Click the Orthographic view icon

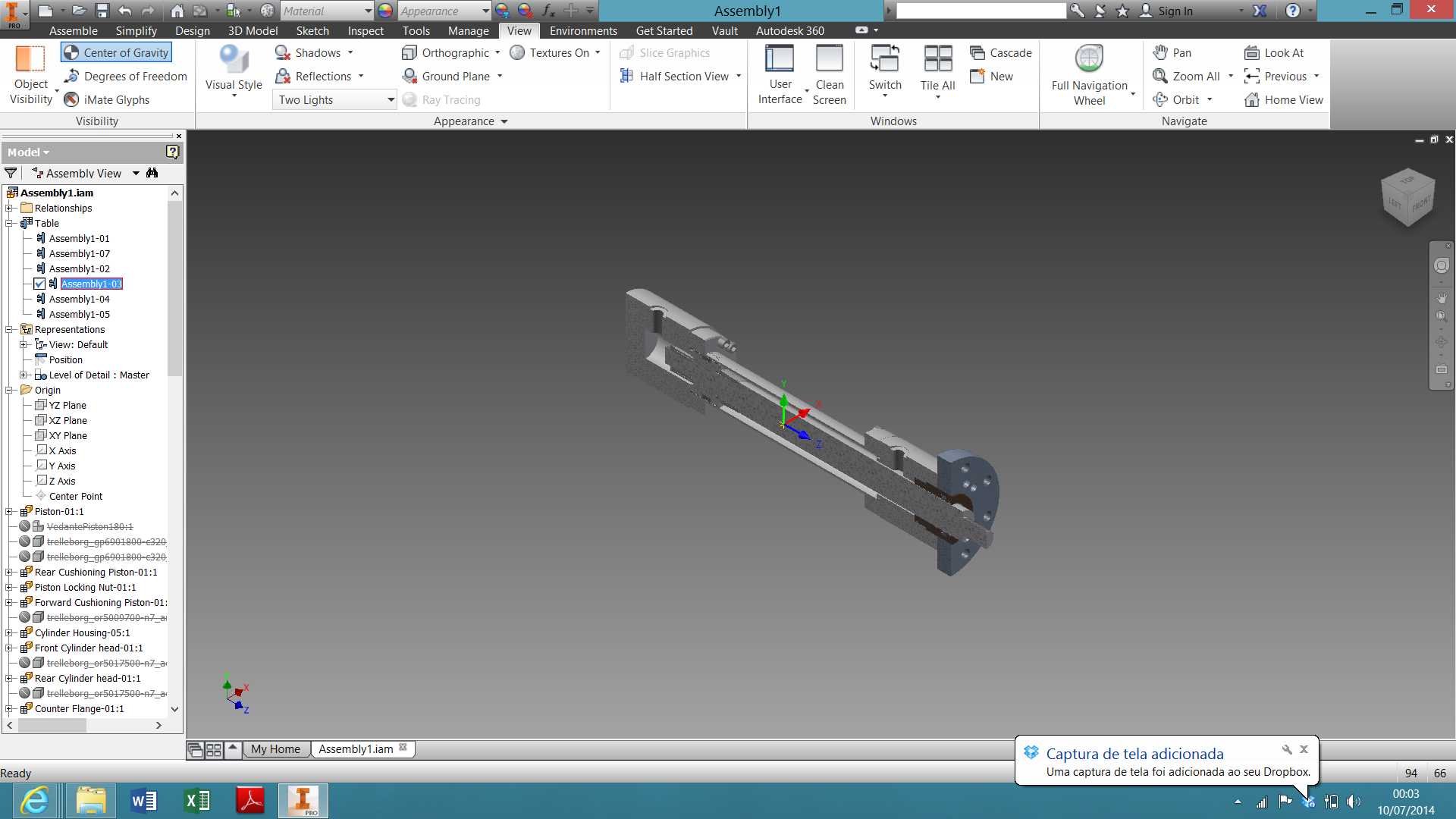point(409,52)
